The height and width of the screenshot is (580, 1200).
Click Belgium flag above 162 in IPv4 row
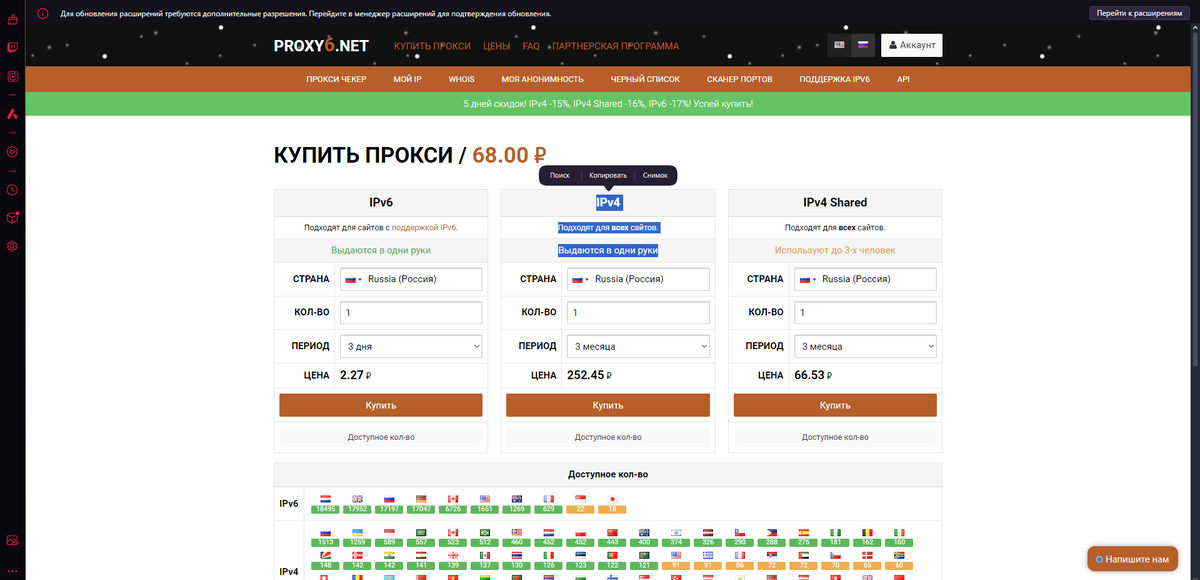(x=867, y=532)
